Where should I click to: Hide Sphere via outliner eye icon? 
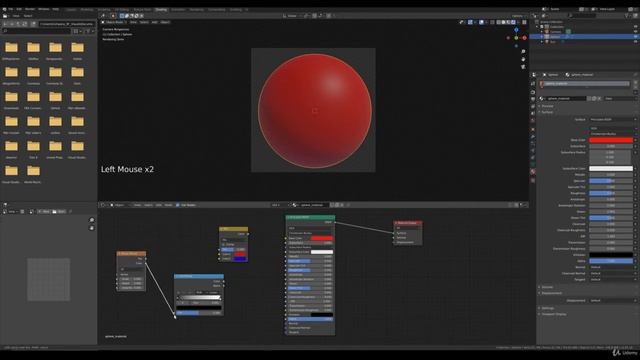pos(636,37)
